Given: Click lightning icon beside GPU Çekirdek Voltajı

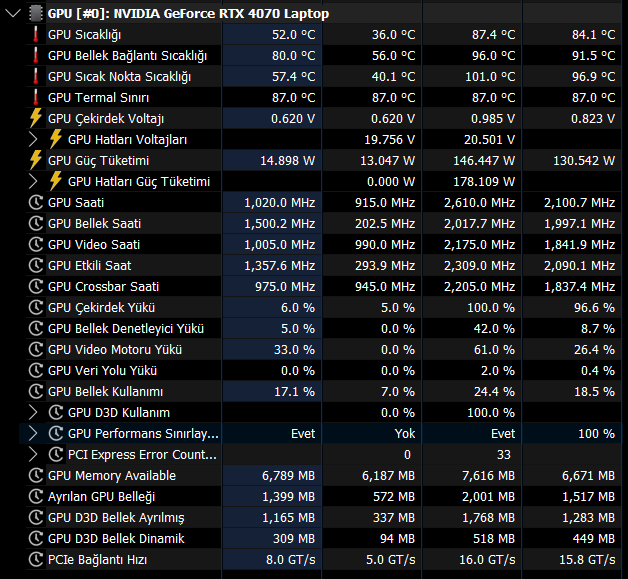Looking at the screenshot, I should click(x=36, y=119).
